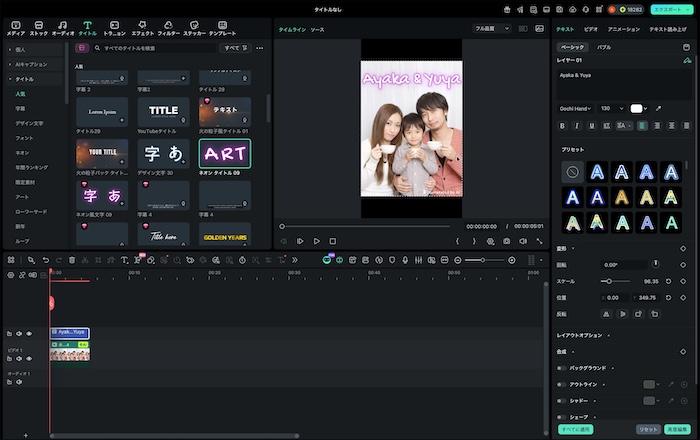Select the text T tool in timeline toolbar
The width and height of the screenshot is (700, 440).
124,260
